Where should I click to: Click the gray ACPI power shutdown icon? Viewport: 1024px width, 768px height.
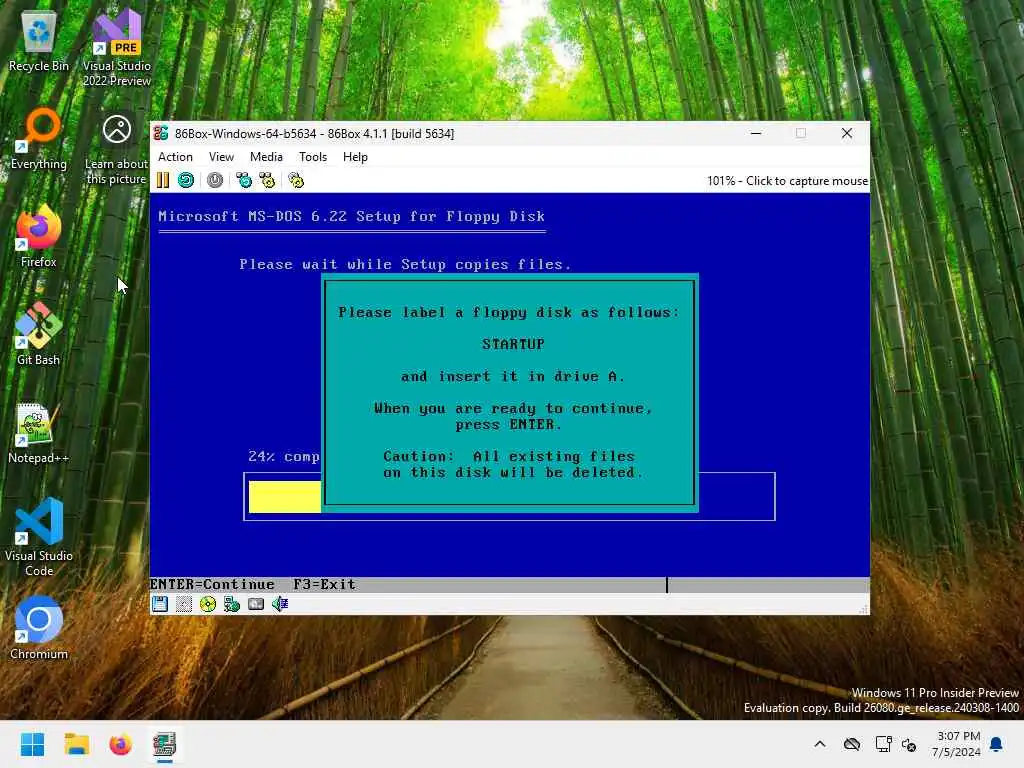215,180
